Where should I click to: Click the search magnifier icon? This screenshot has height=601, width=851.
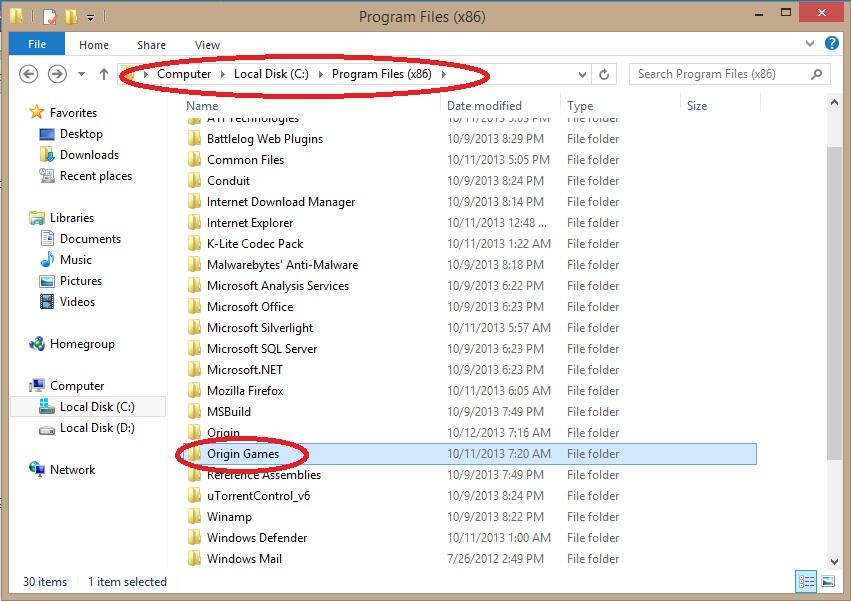(817, 74)
